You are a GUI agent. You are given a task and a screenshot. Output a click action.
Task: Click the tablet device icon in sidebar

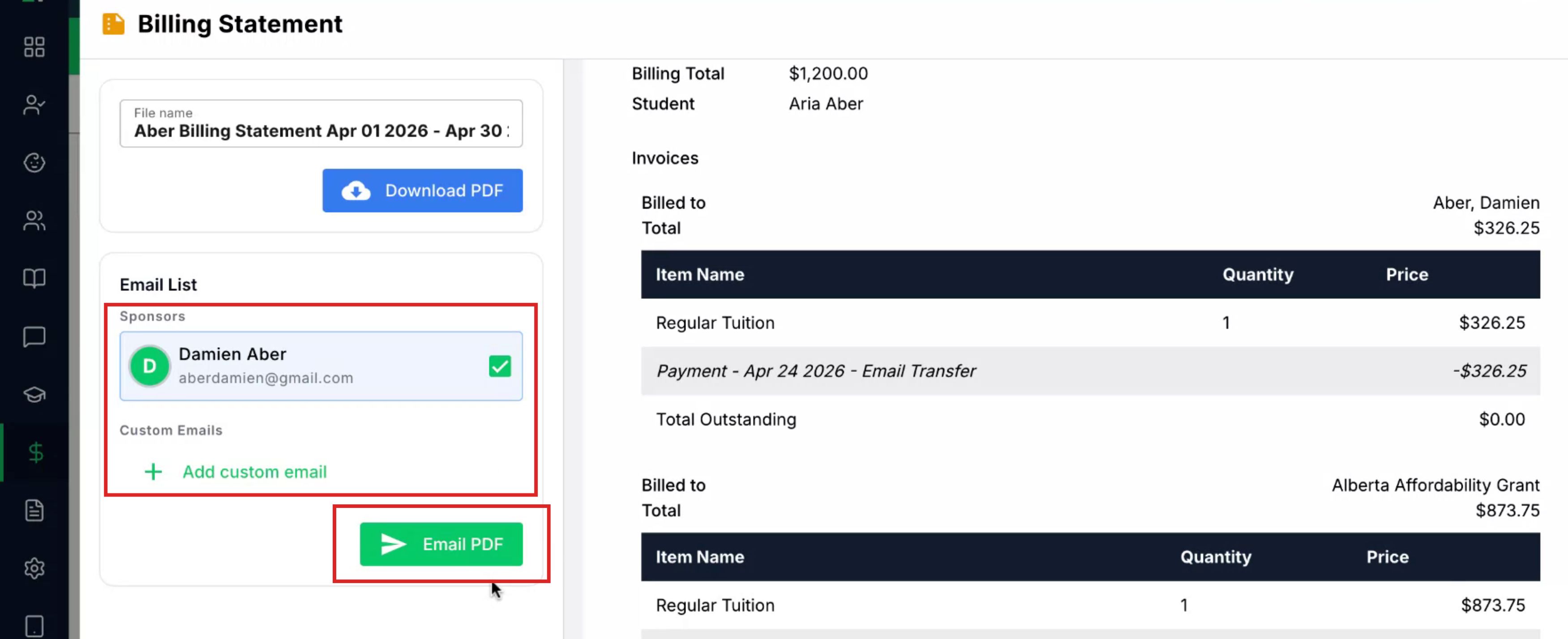34,626
